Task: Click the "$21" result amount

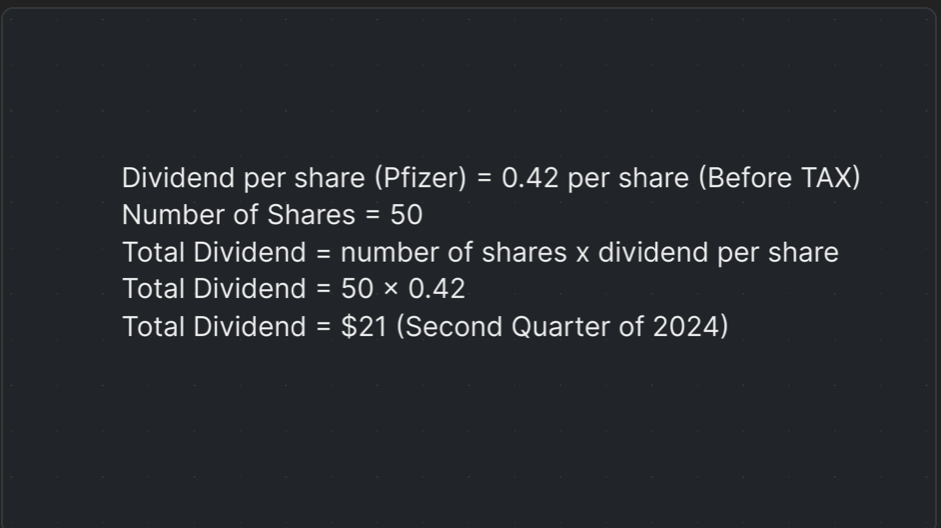Action: point(364,326)
